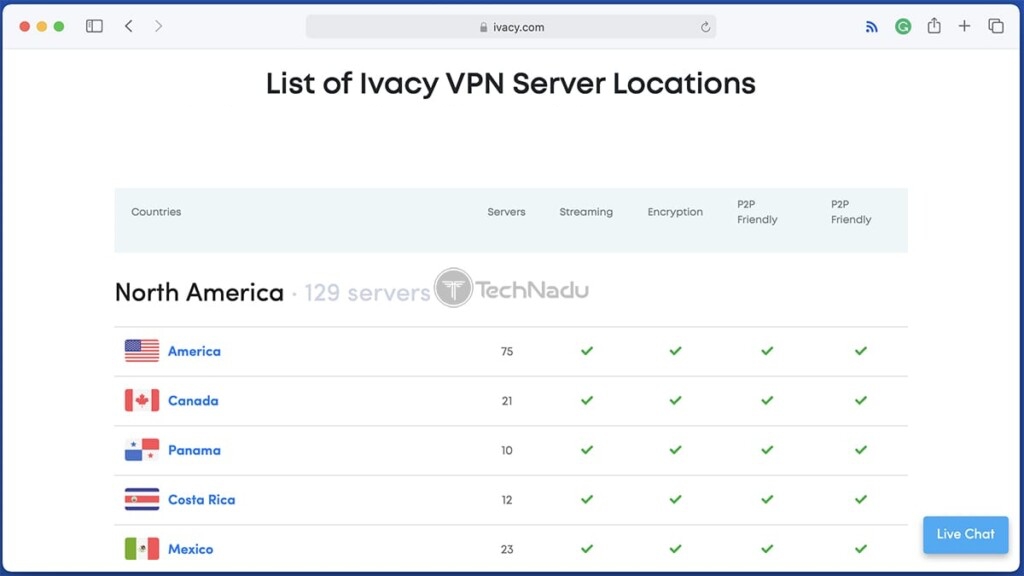Click the lock icon beside ivacy.com

(x=483, y=27)
